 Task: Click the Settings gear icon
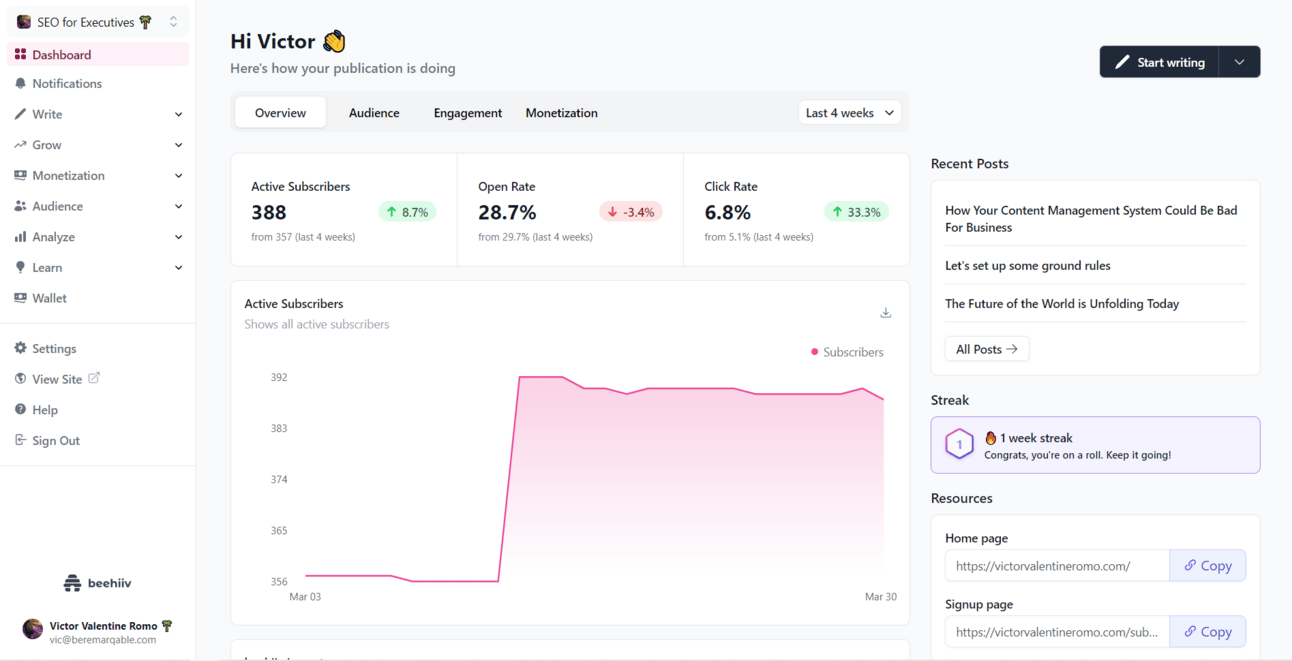point(20,349)
